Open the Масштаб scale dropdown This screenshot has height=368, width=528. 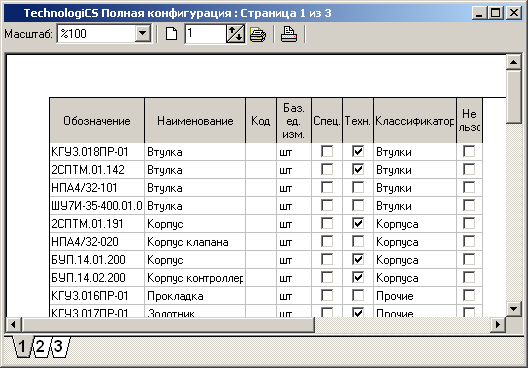(143, 33)
